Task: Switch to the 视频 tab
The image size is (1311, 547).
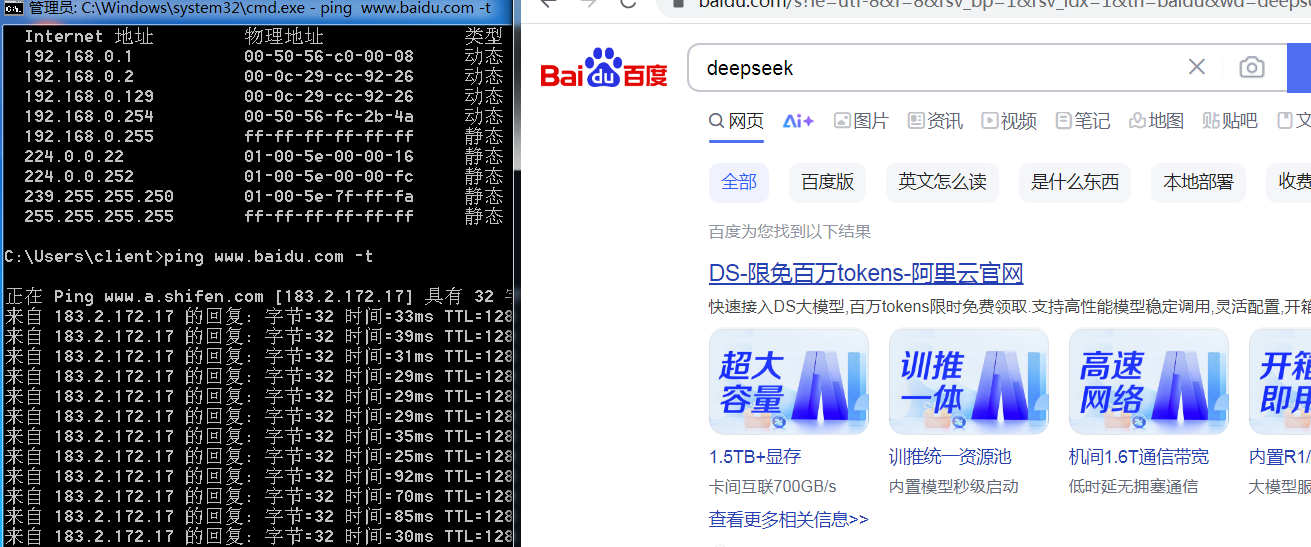Action: pos(1009,121)
